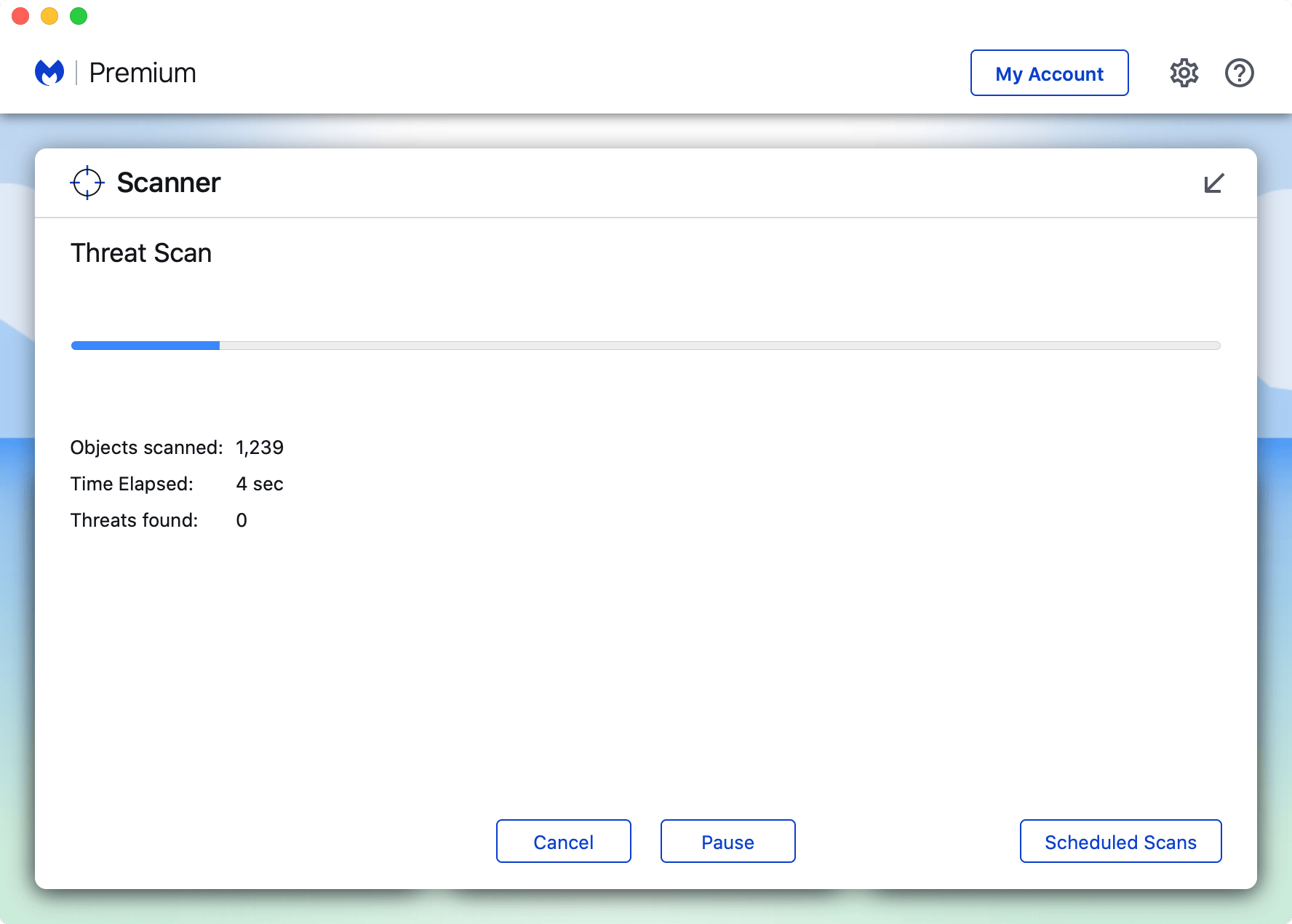Pause the Threat Scan
Viewport: 1292px width, 924px height.
pos(728,841)
